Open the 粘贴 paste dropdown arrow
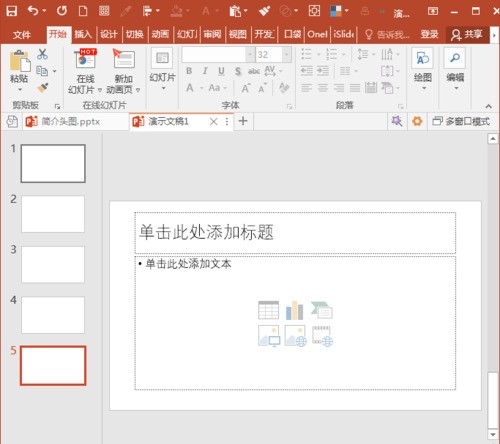The width and height of the screenshot is (500, 444). 20,89
